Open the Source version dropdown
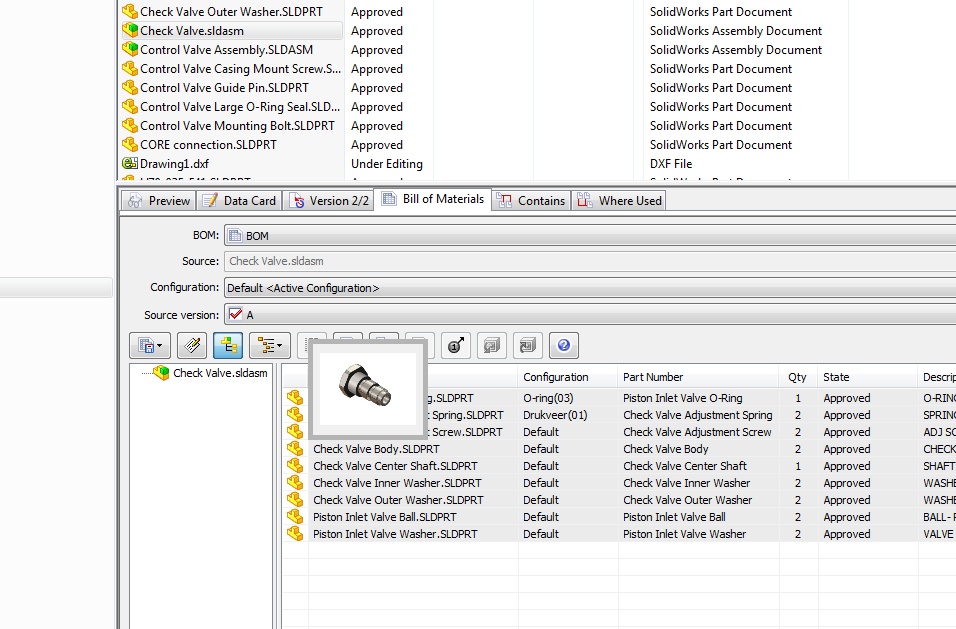This screenshot has width=956, height=629. 590,314
